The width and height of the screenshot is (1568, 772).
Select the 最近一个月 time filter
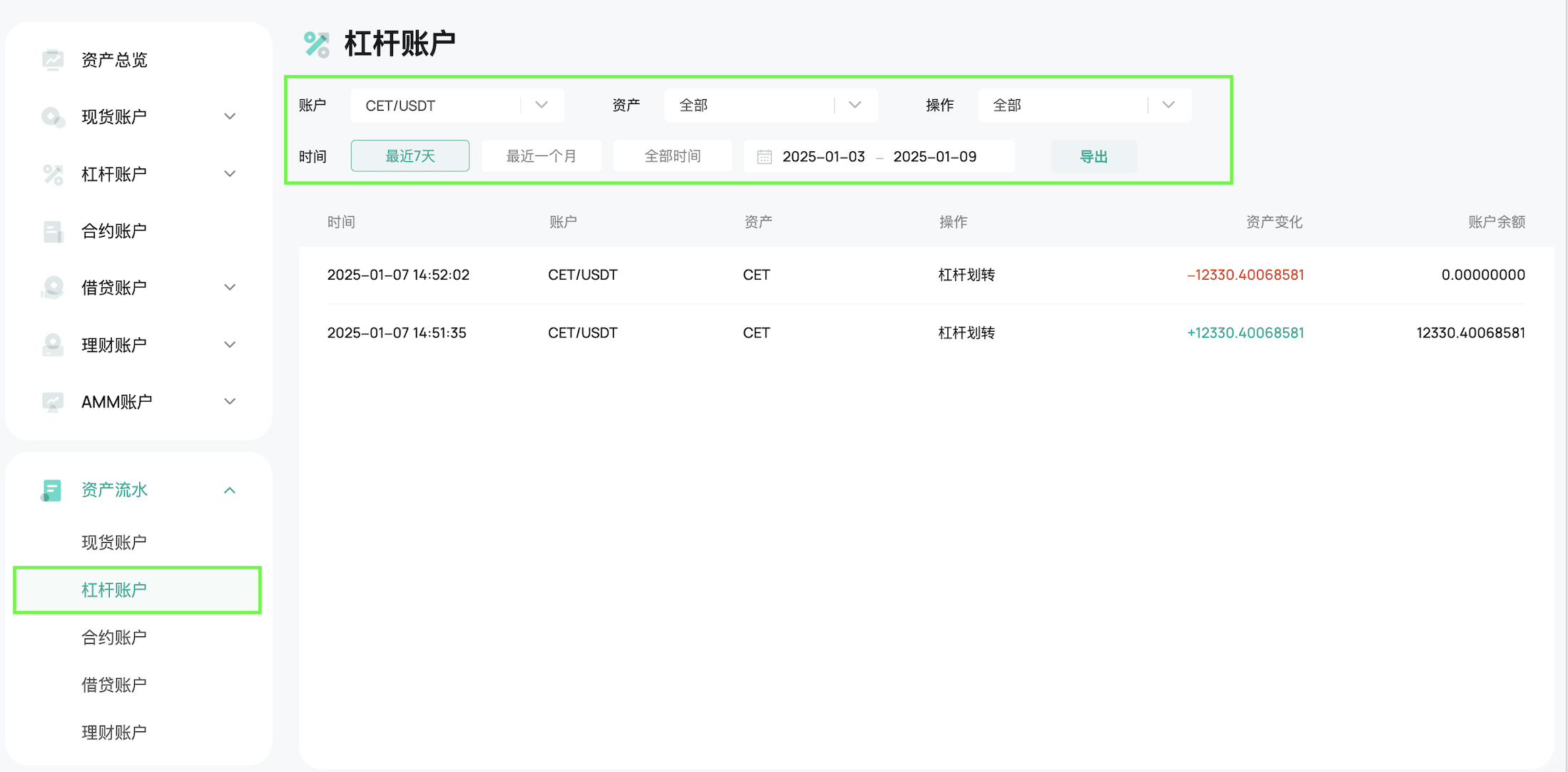541,156
